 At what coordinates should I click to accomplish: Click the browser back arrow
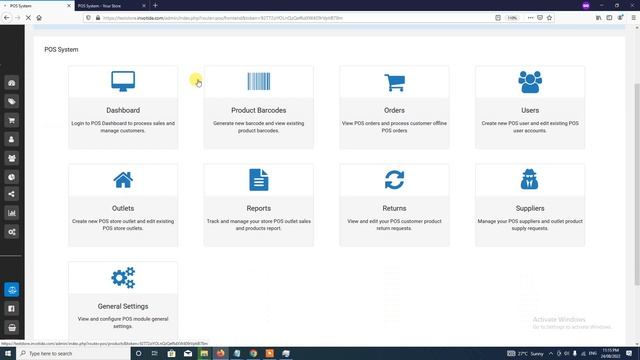(x=7, y=18)
